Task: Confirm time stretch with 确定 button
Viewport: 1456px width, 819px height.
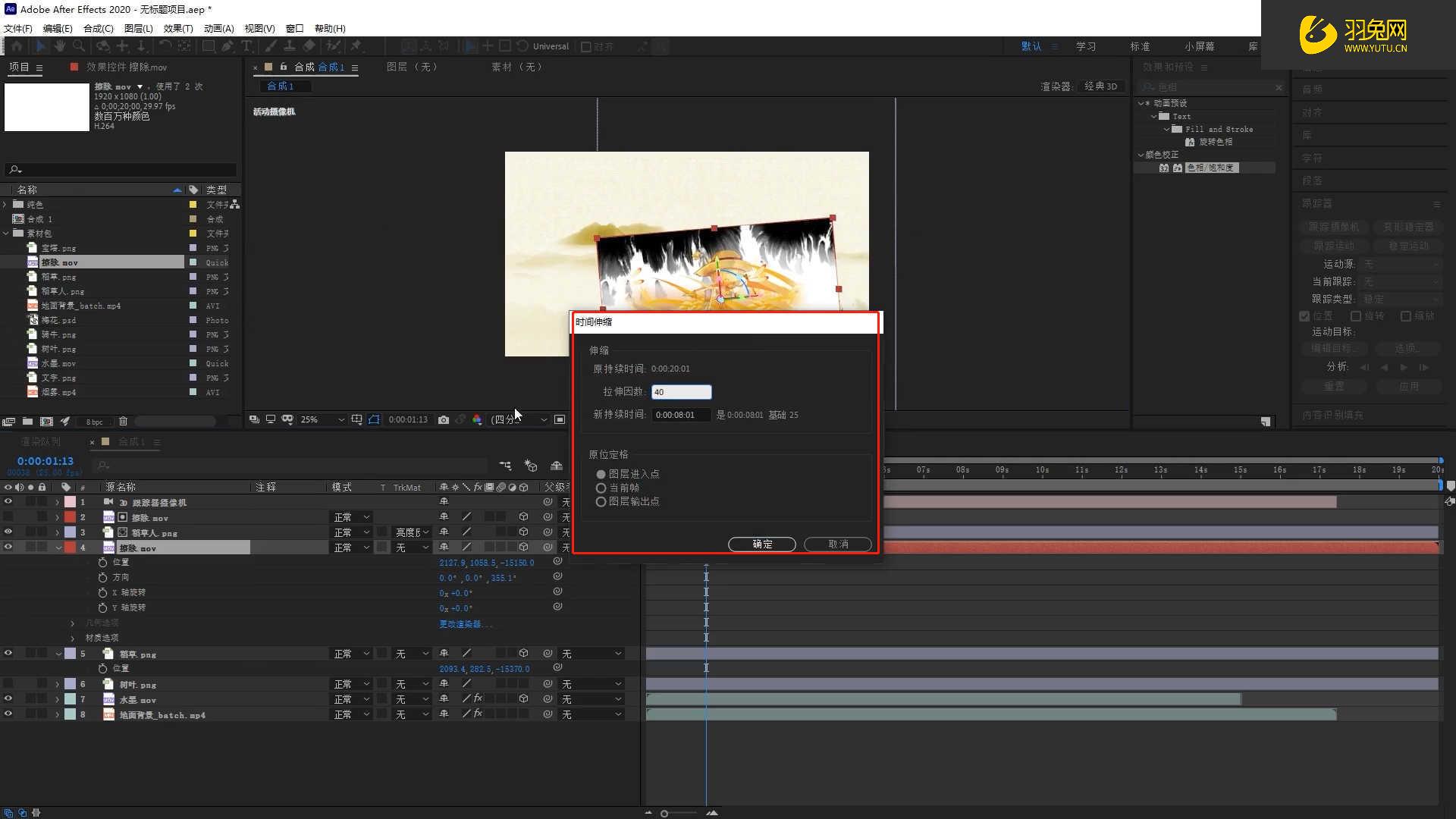Action: [x=762, y=544]
